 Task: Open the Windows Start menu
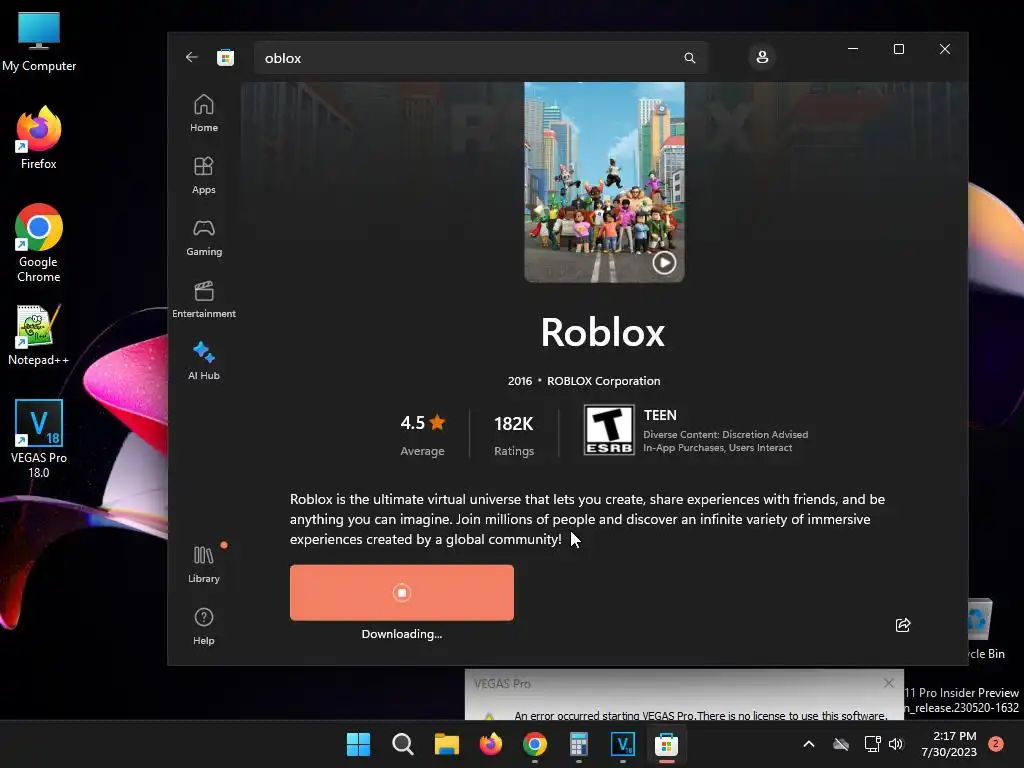[358, 744]
